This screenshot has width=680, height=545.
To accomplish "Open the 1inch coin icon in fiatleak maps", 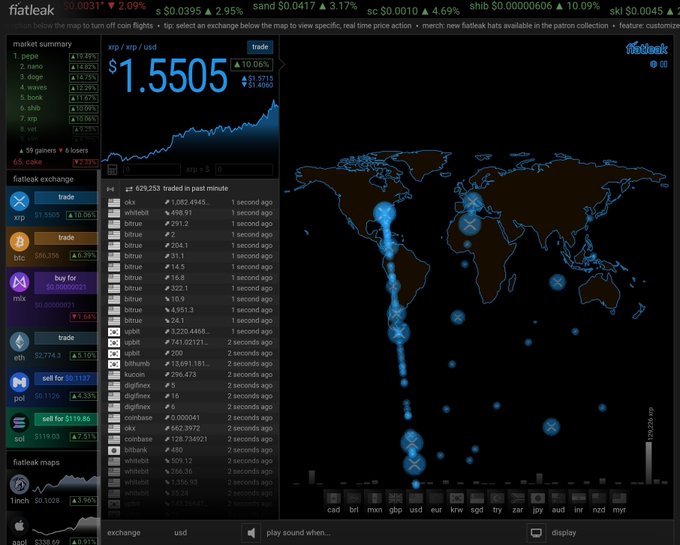I will click(20, 484).
